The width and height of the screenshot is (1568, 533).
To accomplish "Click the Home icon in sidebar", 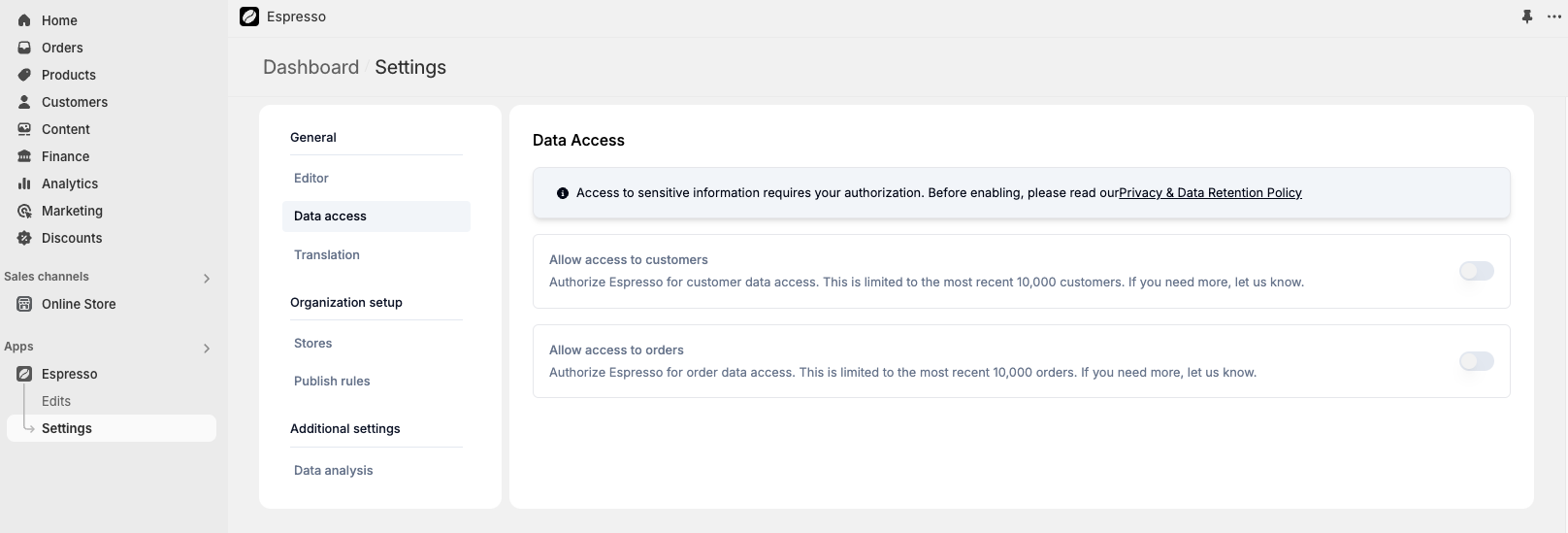I will (24, 20).
